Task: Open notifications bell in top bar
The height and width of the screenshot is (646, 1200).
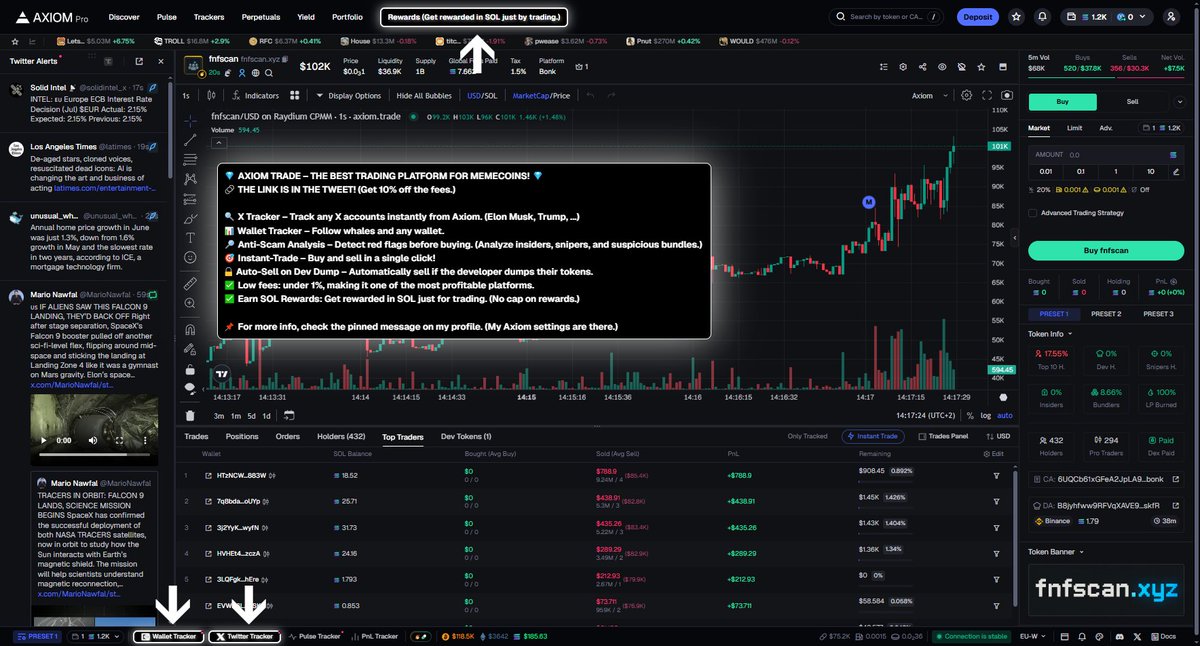Action: pos(1043,17)
